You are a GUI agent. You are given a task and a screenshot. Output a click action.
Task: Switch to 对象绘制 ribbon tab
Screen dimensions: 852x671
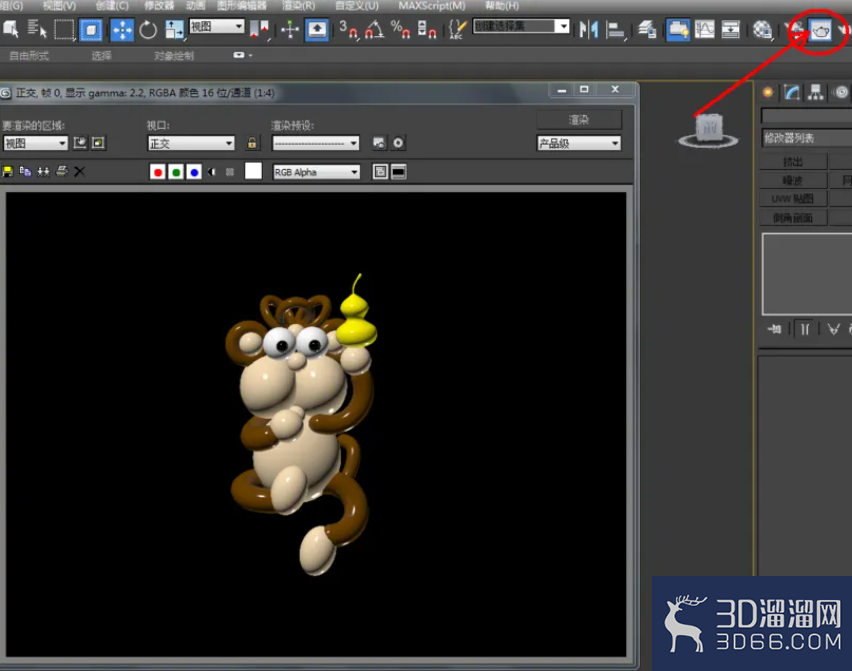(x=174, y=55)
